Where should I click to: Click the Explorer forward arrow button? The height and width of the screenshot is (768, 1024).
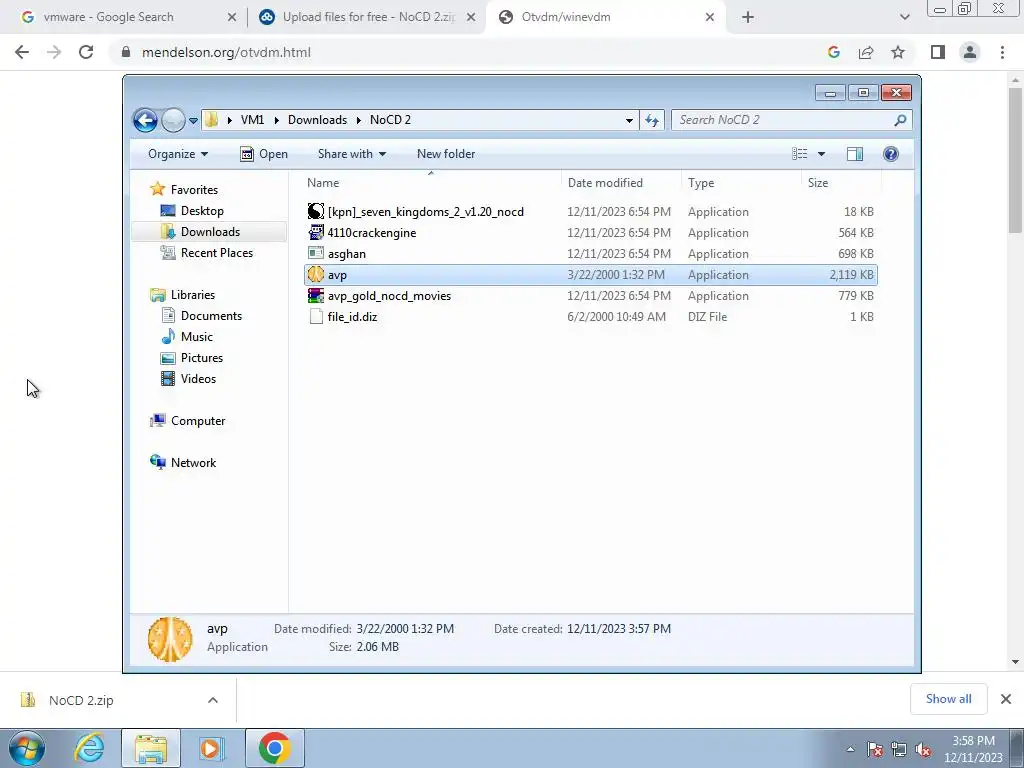click(173, 120)
